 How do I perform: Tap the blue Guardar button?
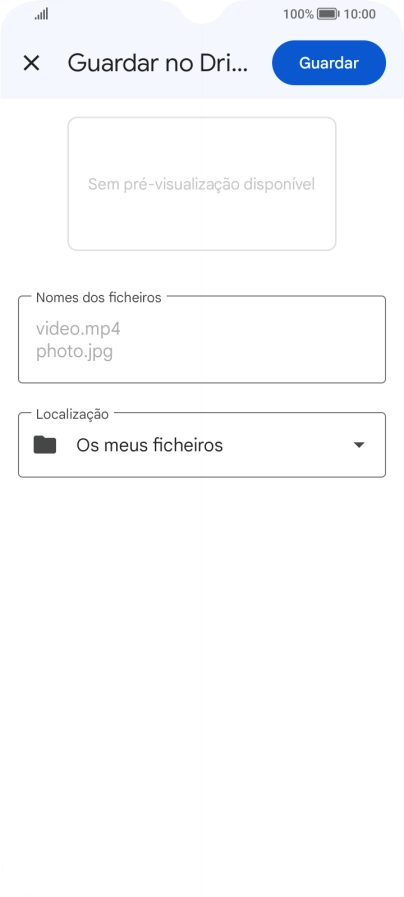pos(329,63)
